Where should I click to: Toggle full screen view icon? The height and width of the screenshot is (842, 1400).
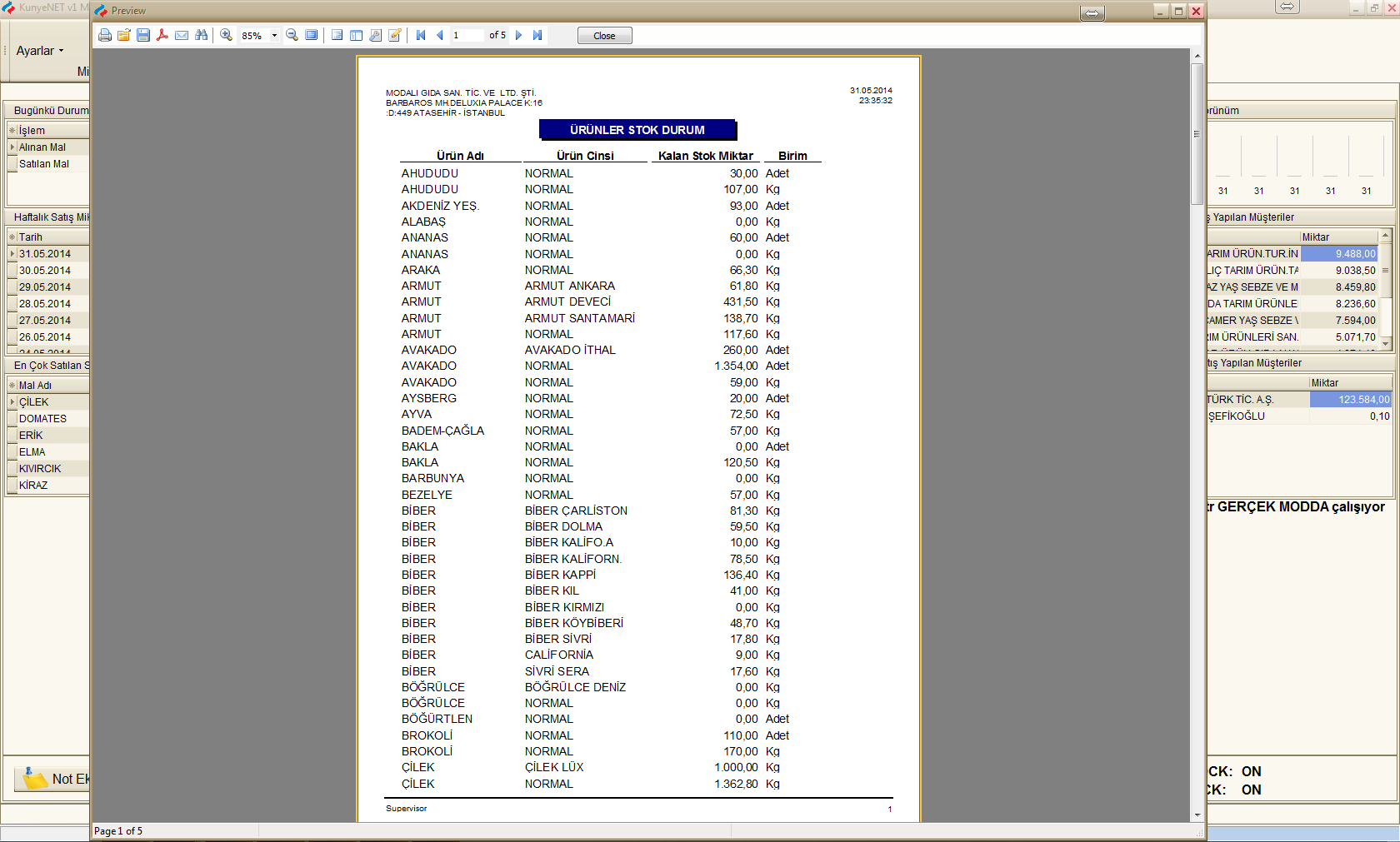312,35
